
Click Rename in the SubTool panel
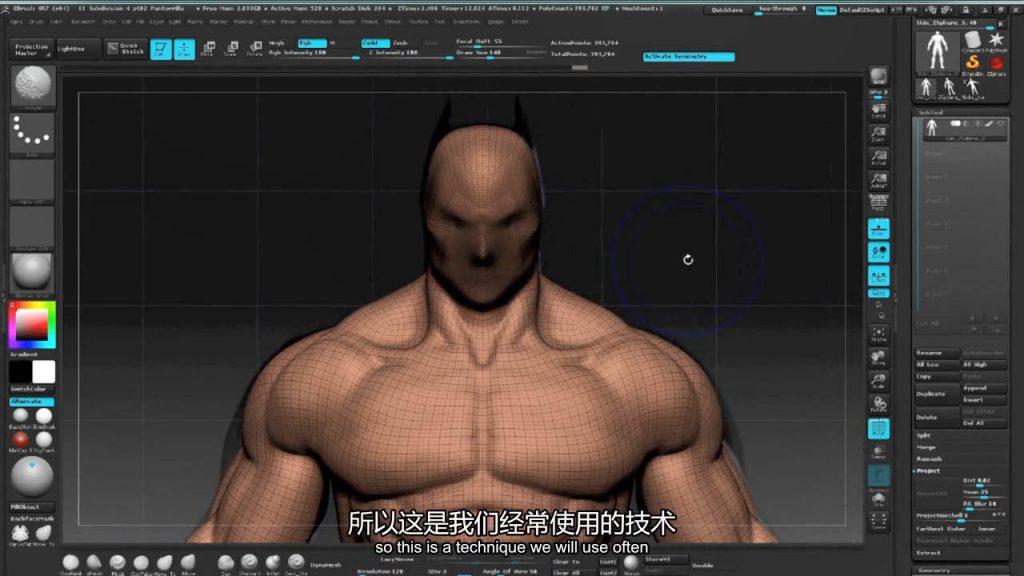[938, 353]
